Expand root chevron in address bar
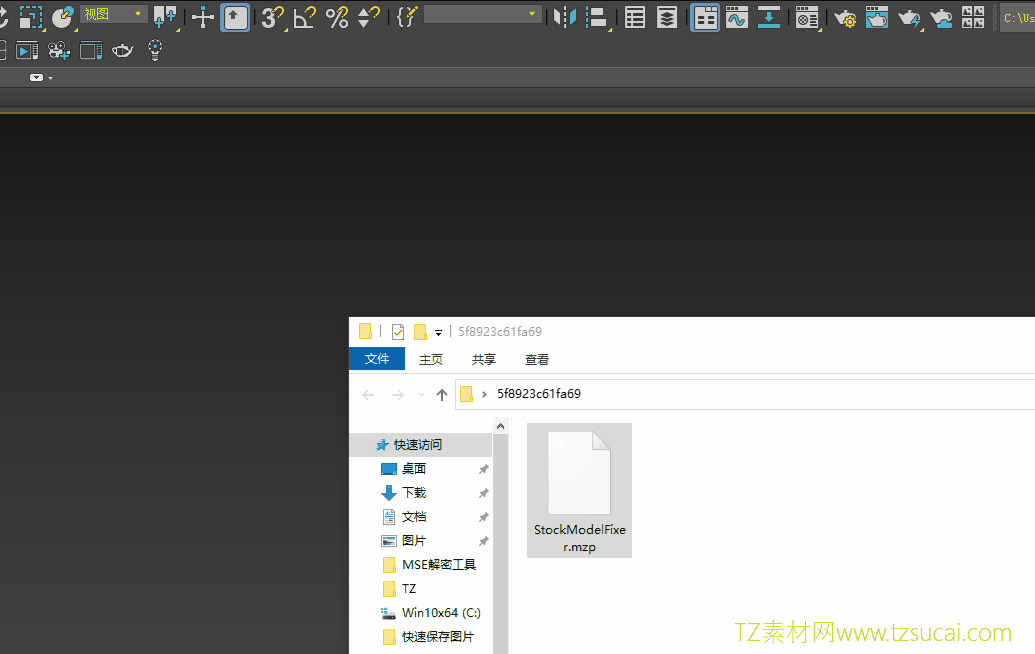This screenshot has height=654, width=1035. tap(484, 394)
